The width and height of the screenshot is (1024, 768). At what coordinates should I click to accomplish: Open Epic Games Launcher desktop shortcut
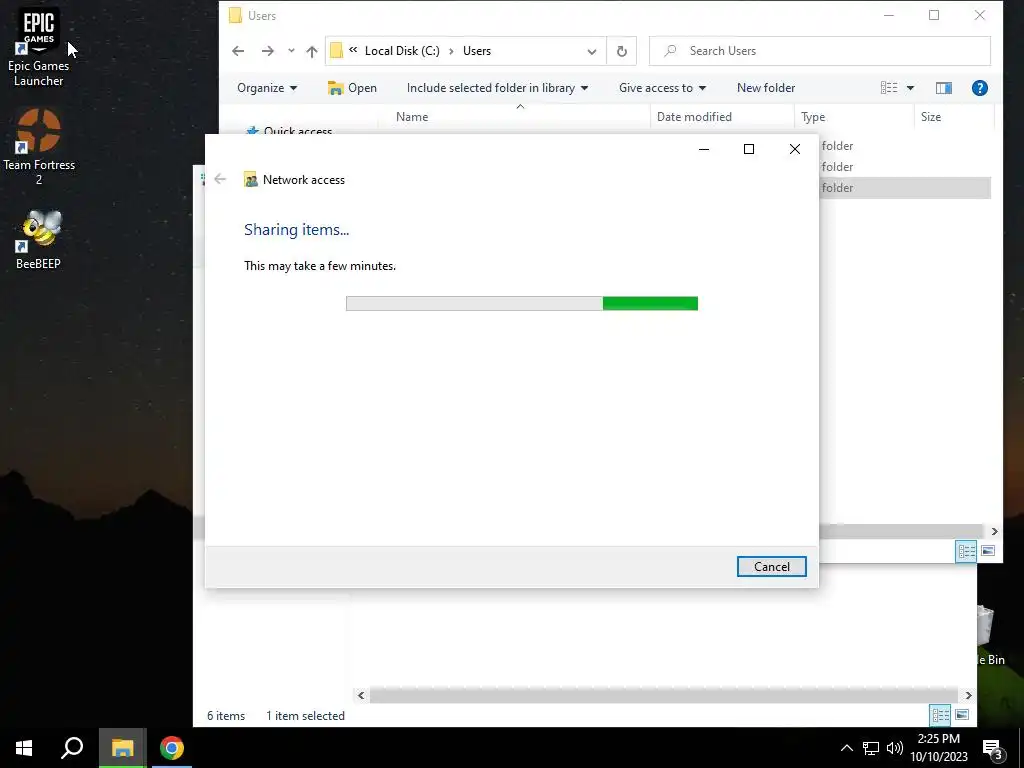39,47
